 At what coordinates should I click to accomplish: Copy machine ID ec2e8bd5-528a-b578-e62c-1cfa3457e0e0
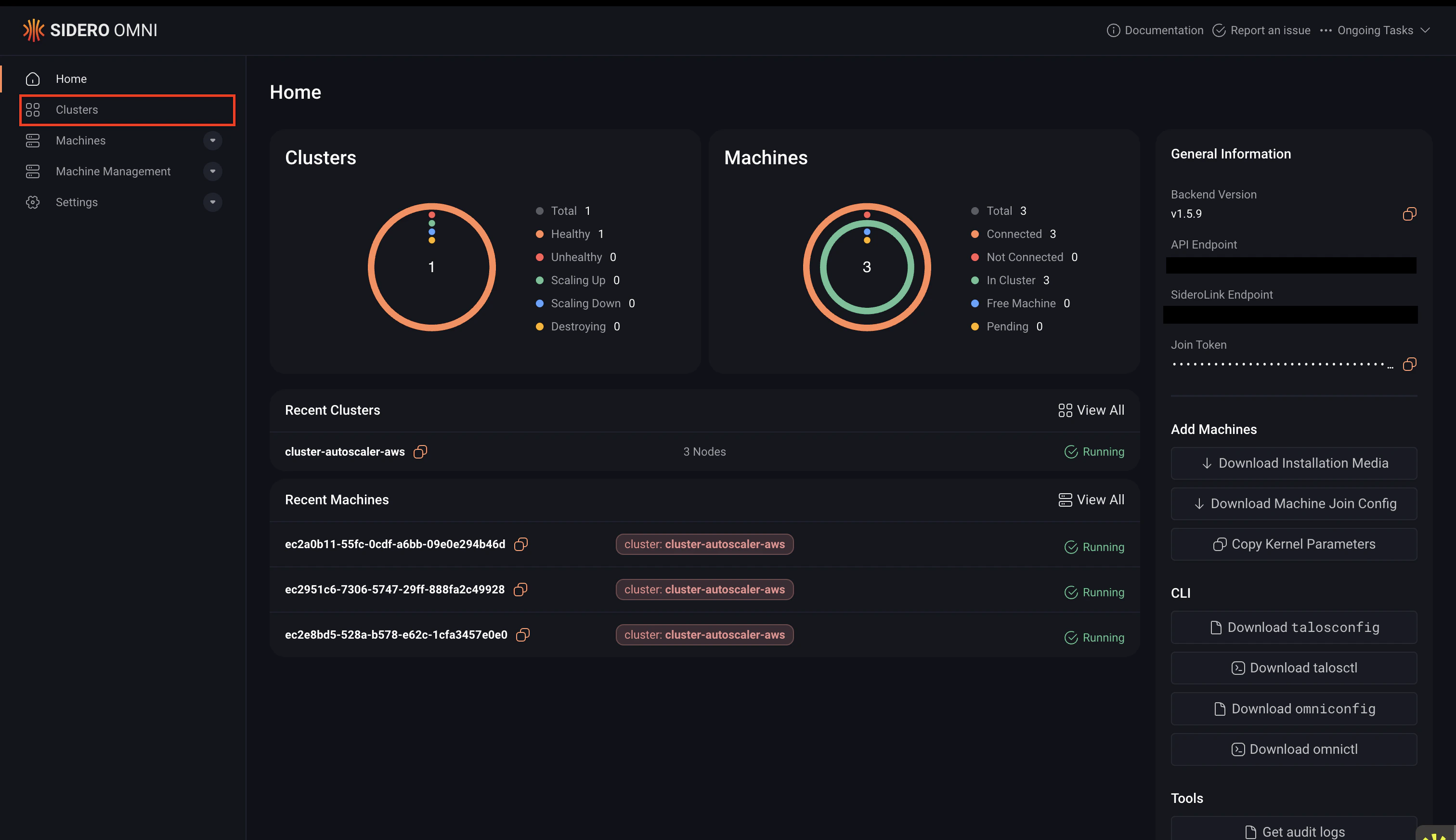523,635
